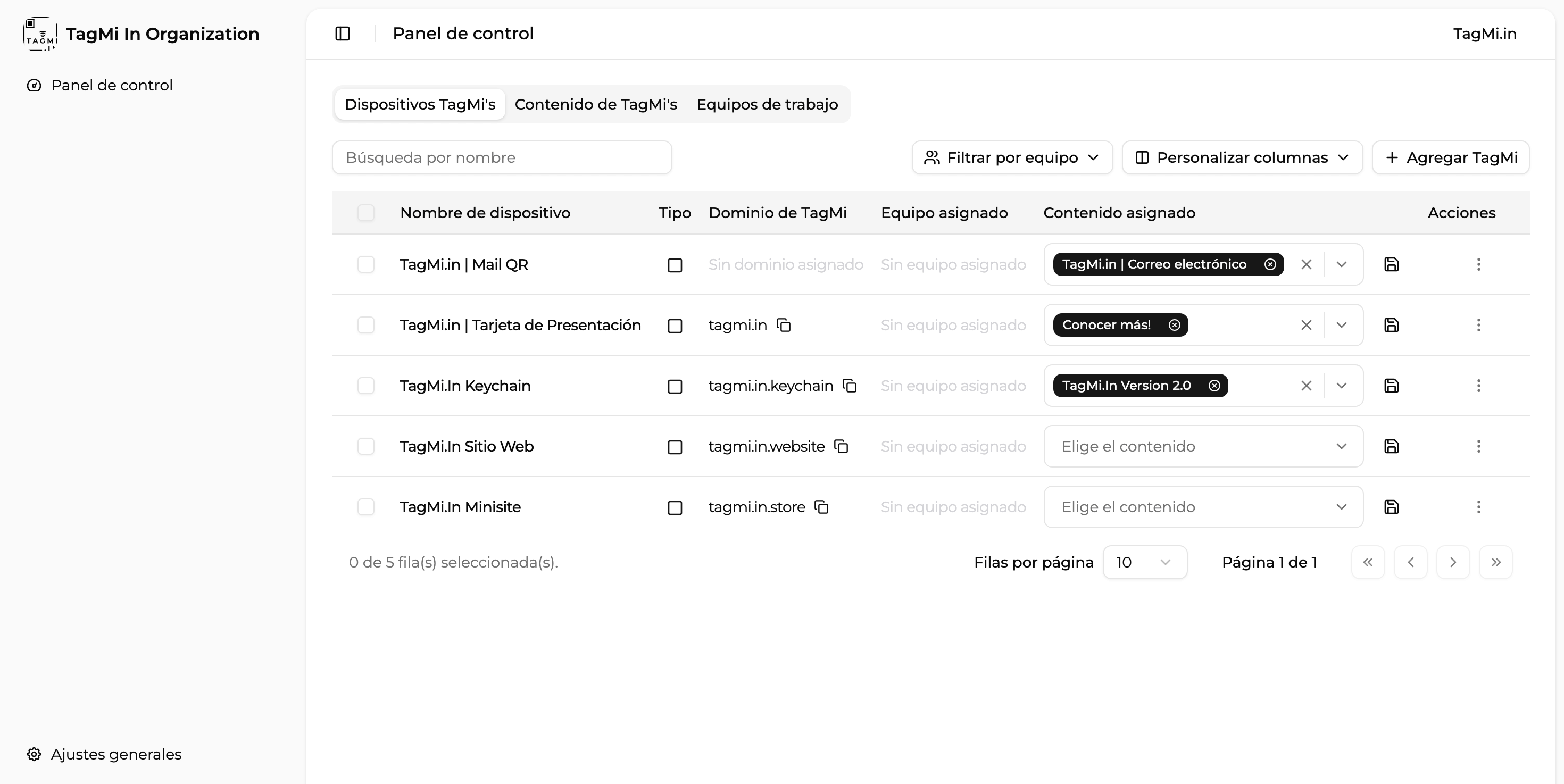Viewport: 1564px width, 784px height.
Task: Open actions menu for TagMi.In Keychain
Action: coord(1479,386)
